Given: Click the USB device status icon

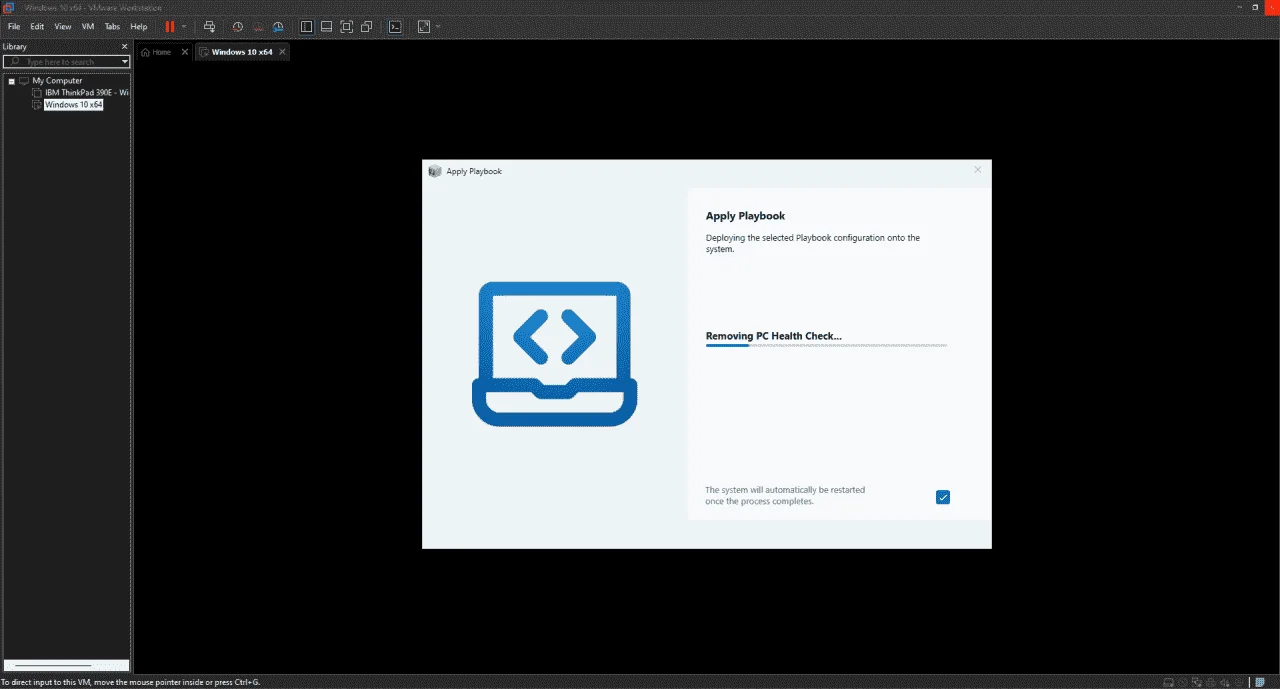Looking at the screenshot, I should 1239,681.
